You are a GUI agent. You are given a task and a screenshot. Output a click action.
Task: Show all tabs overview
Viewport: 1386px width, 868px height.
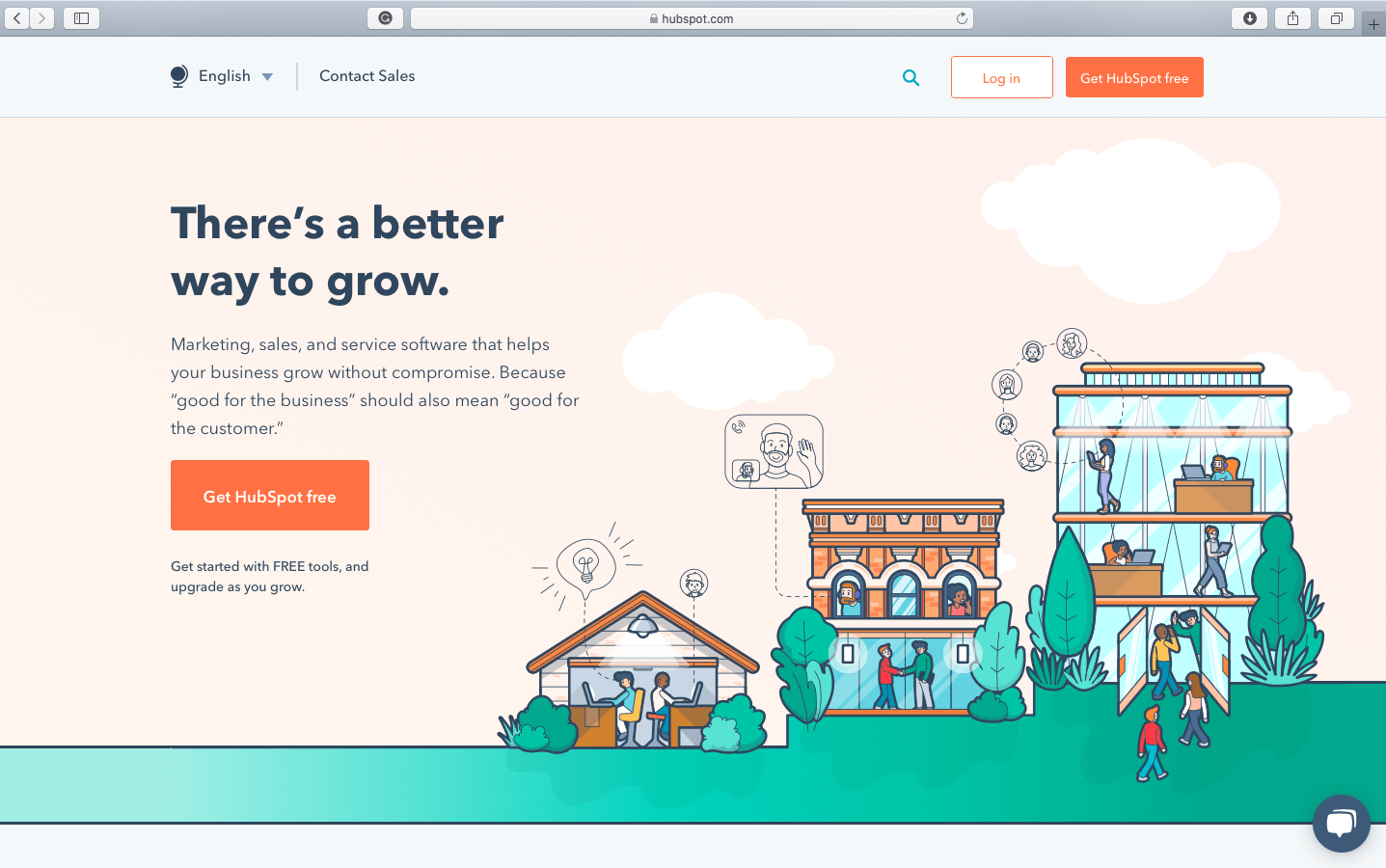tap(1336, 18)
